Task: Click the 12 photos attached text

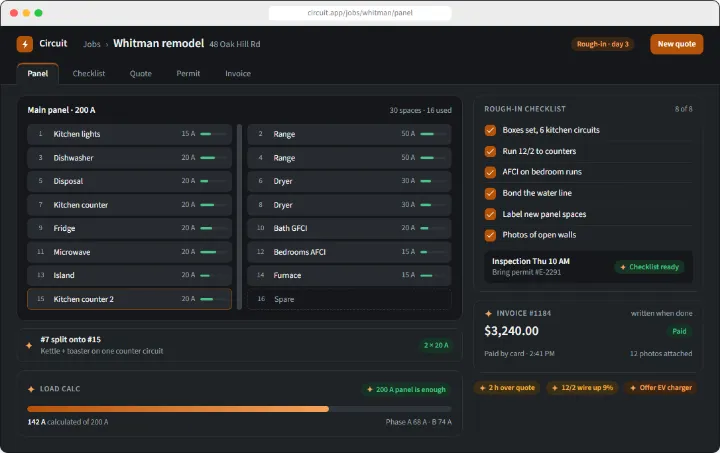Action: click(661, 353)
